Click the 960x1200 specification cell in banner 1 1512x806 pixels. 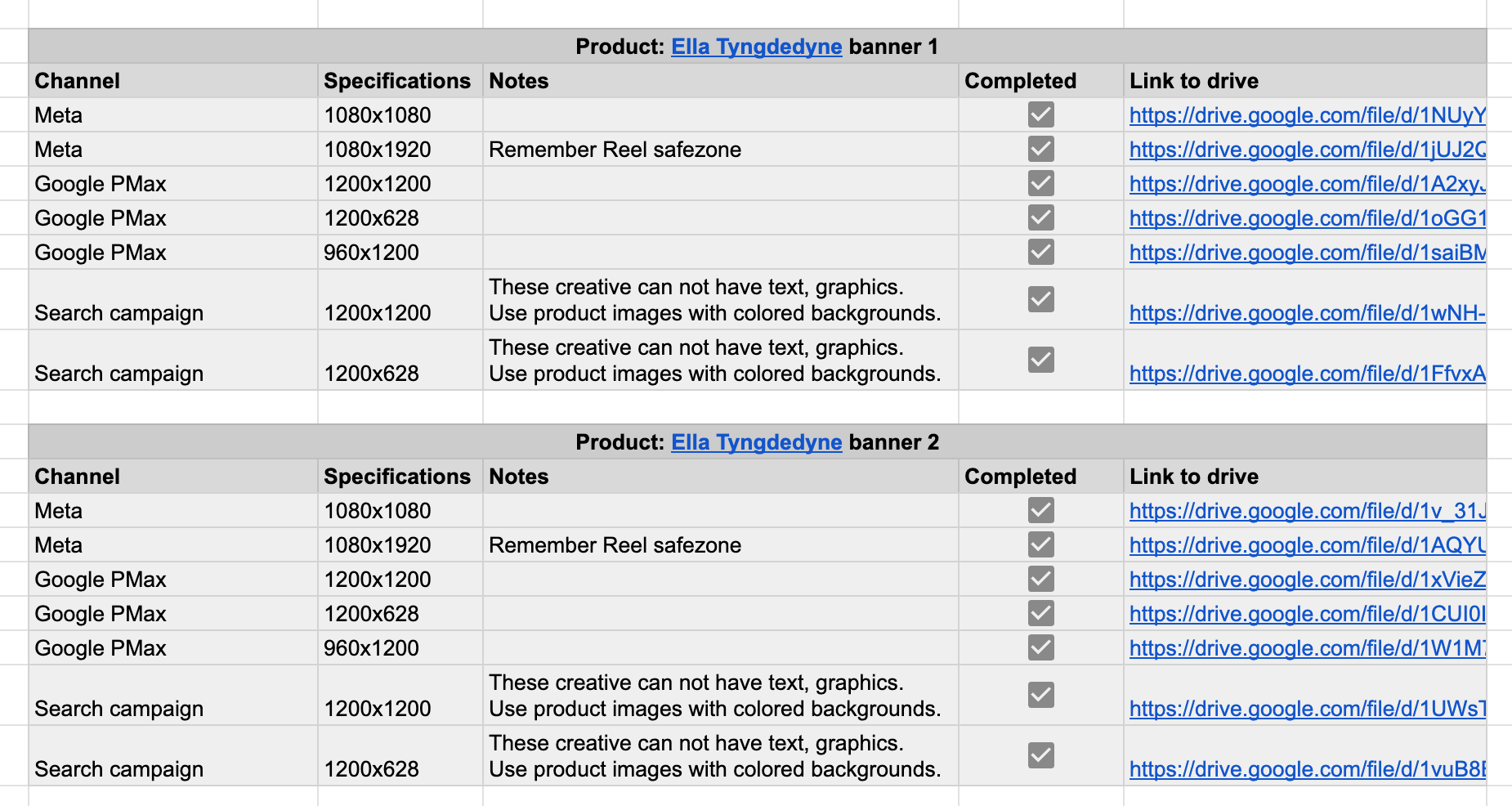400,253
